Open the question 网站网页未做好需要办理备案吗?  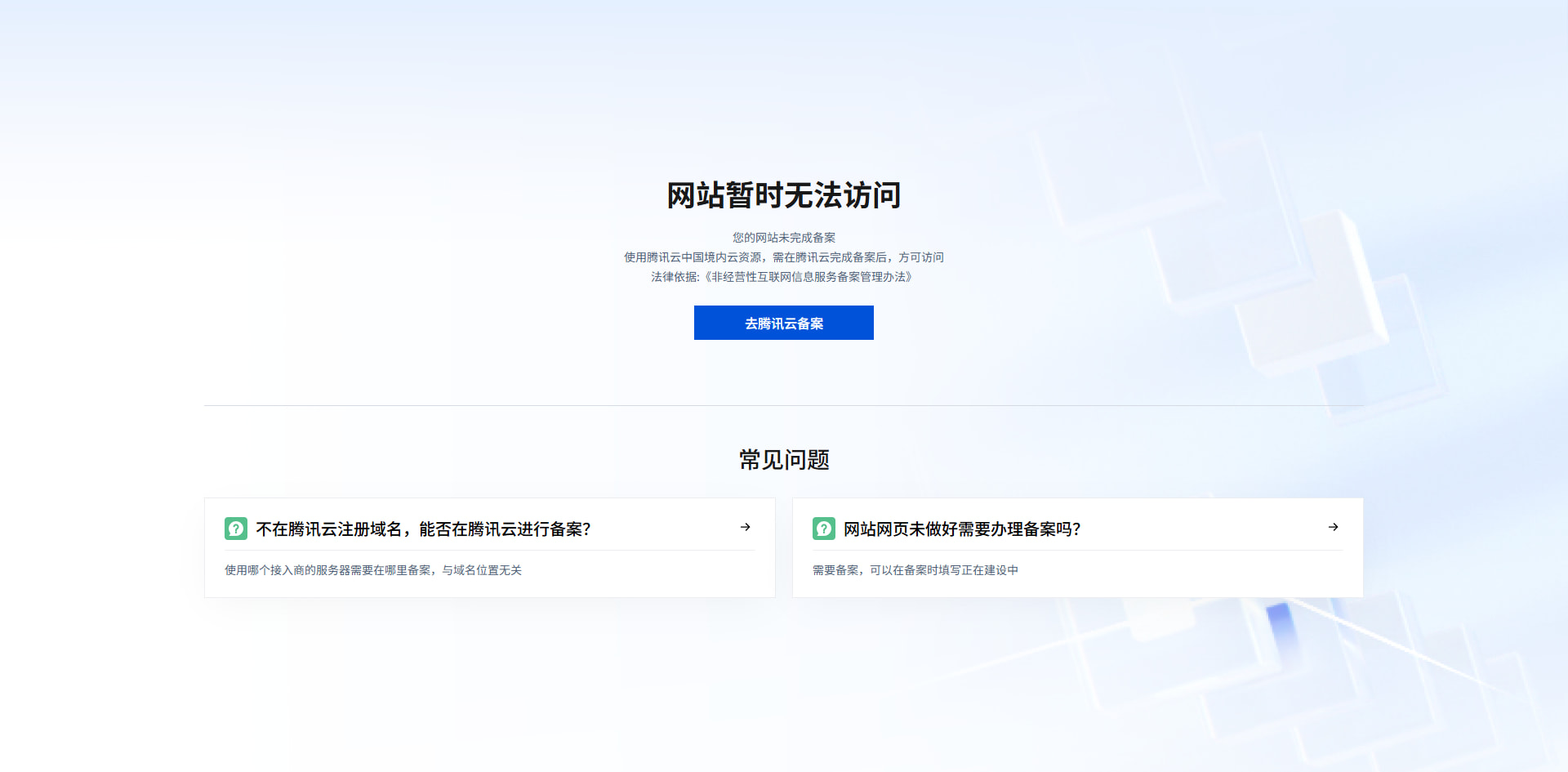(962, 529)
